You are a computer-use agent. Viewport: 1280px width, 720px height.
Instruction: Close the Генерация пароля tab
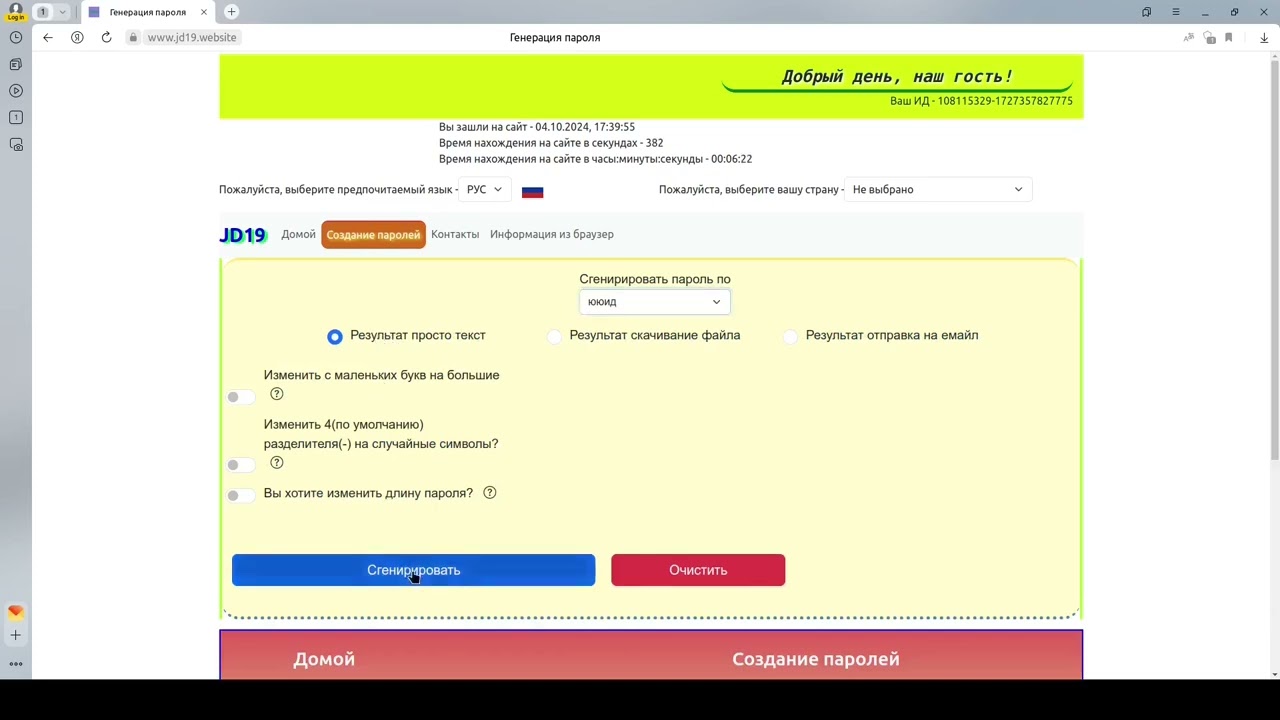[204, 12]
